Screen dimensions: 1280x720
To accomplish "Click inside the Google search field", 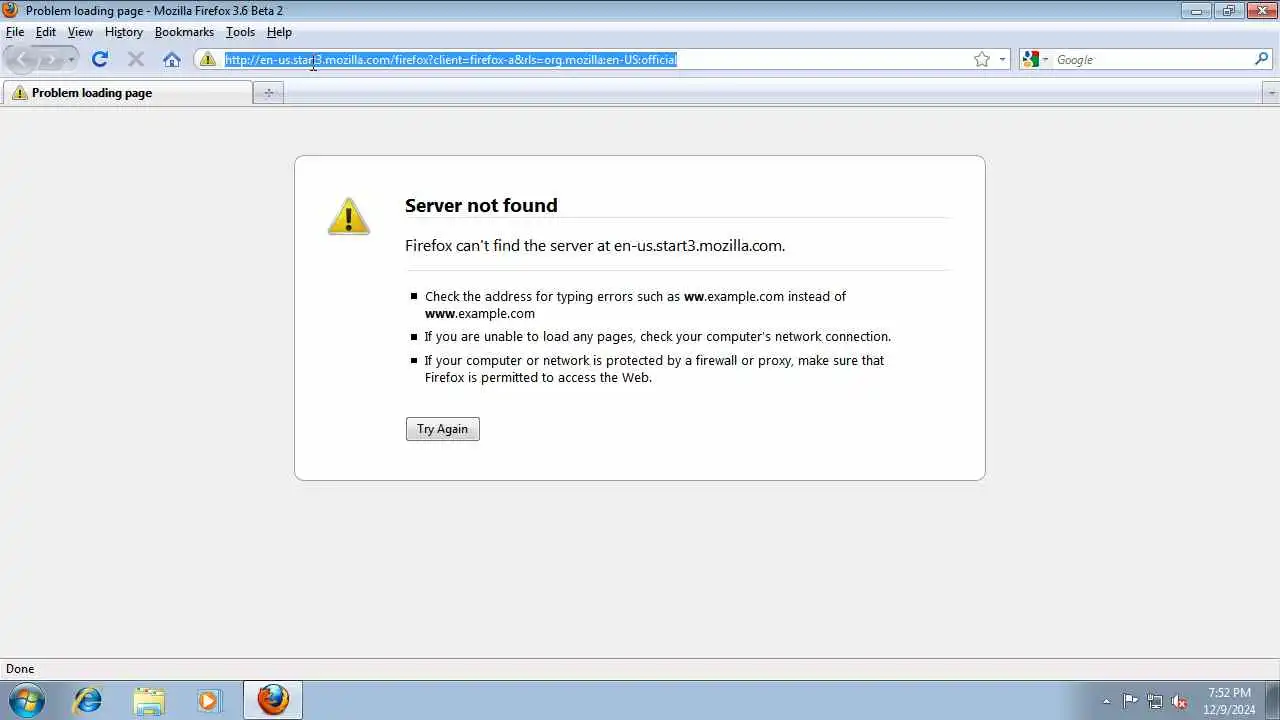I will (x=1152, y=60).
